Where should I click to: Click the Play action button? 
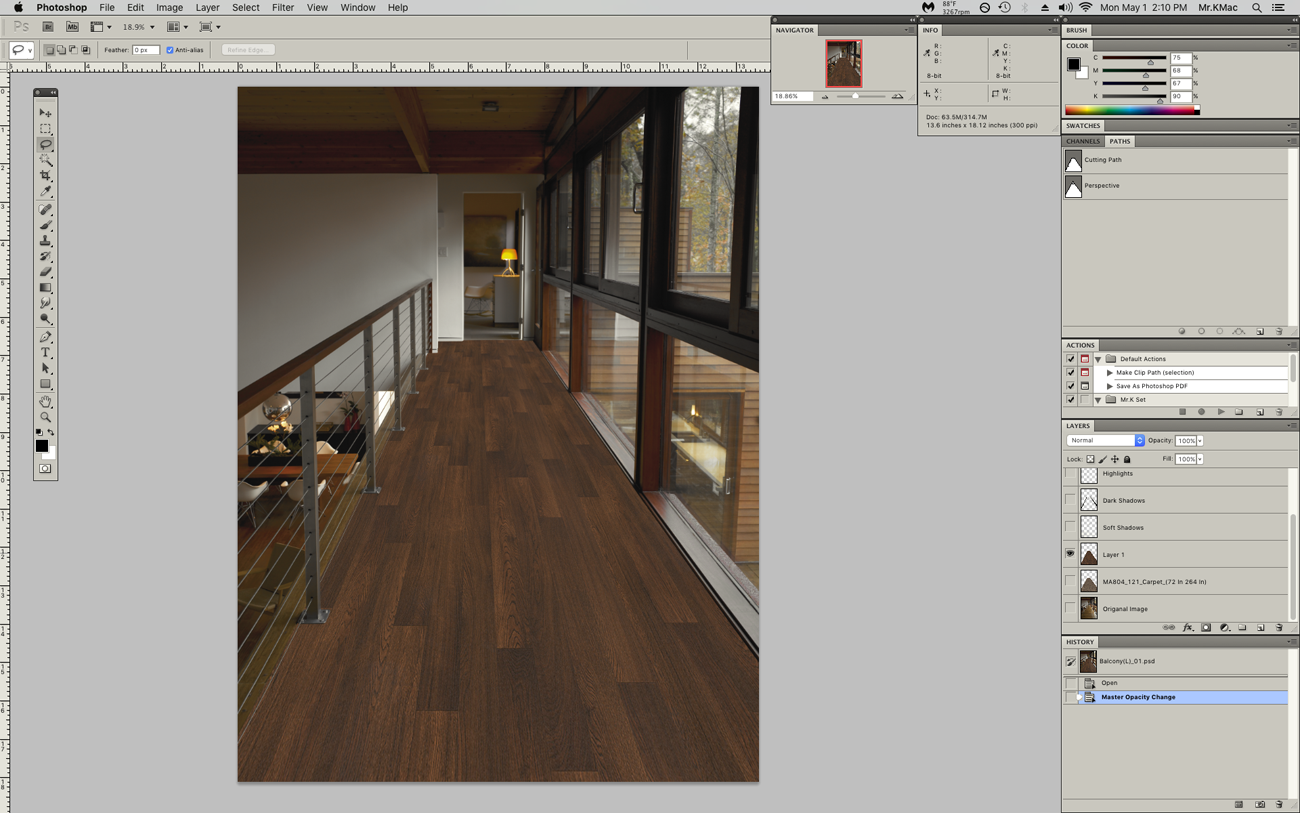[x=1220, y=412]
